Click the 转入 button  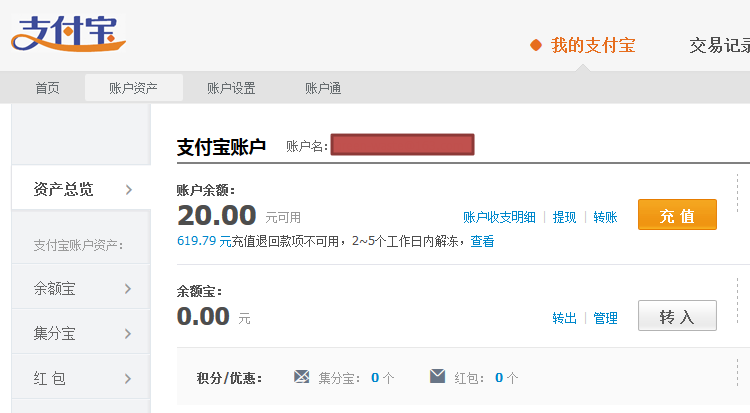click(x=677, y=316)
